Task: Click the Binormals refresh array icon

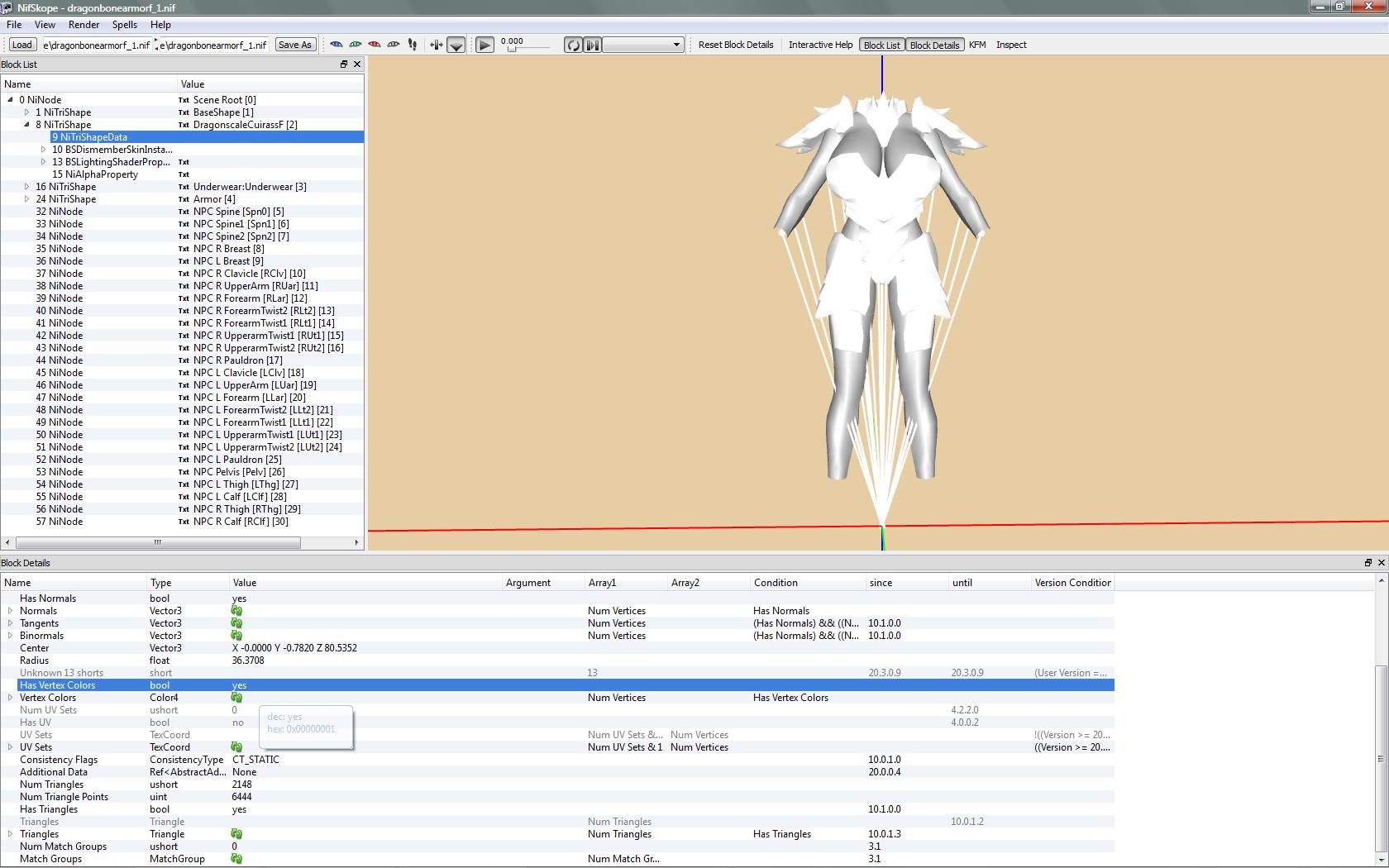Action: (x=236, y=636)
